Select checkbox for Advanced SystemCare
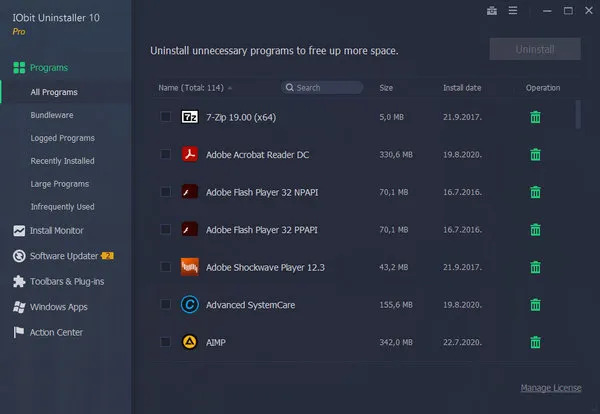The width and height of the screenshot is (600, 414). click(x=165, y=304)
